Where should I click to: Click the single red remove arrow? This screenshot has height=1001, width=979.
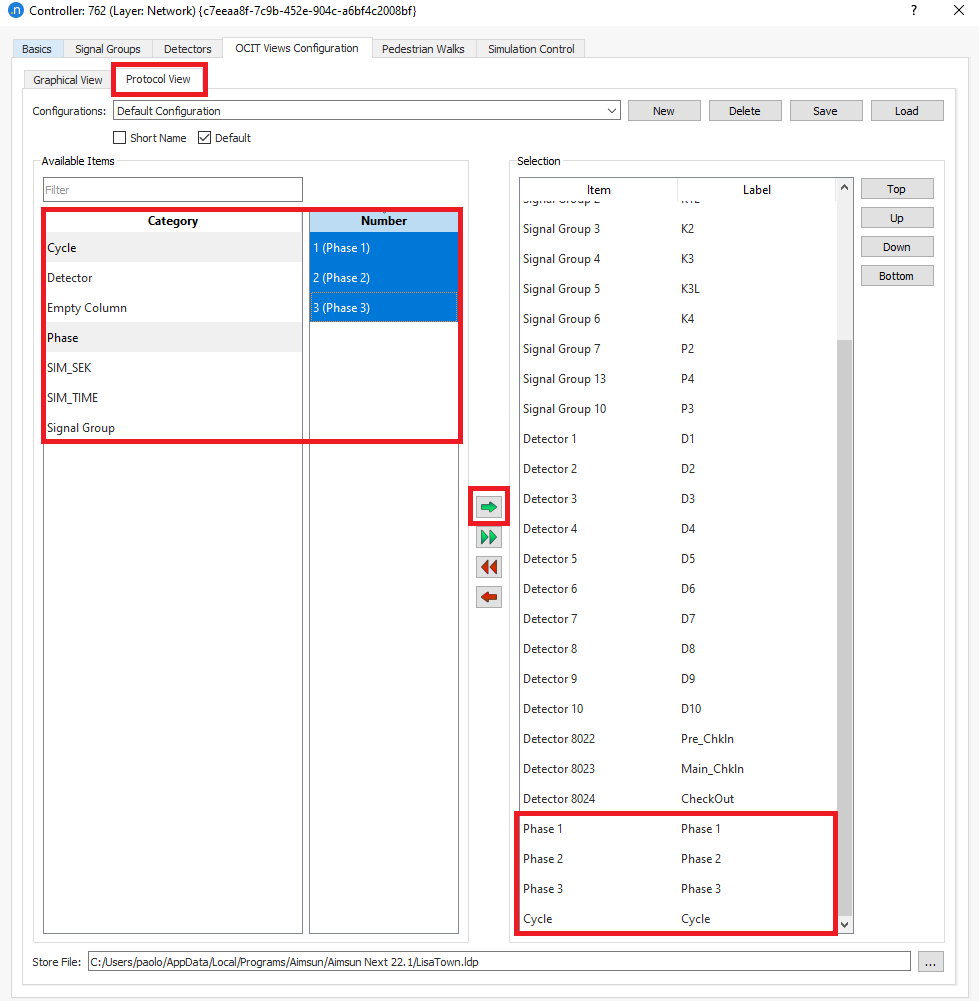point(489,597)
